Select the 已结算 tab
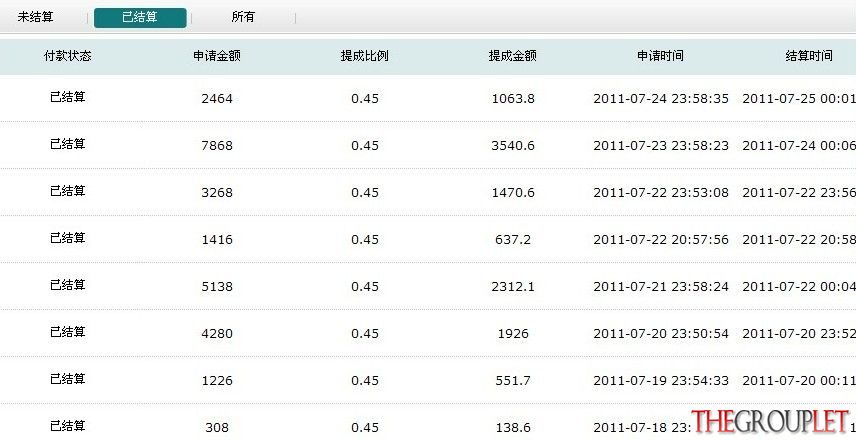The height and width of the screenshot is (440, 856). tap(140, 17)
